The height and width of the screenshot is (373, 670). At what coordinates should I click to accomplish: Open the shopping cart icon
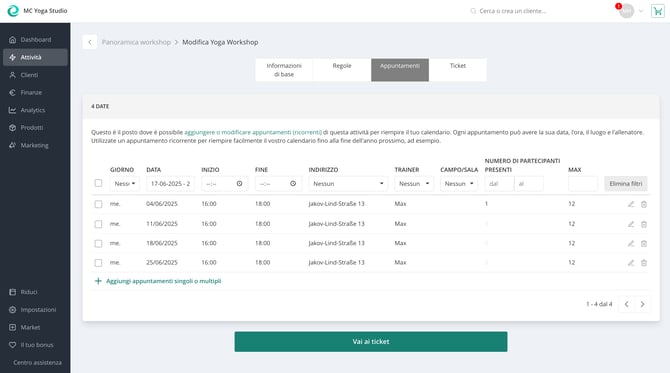658,11
